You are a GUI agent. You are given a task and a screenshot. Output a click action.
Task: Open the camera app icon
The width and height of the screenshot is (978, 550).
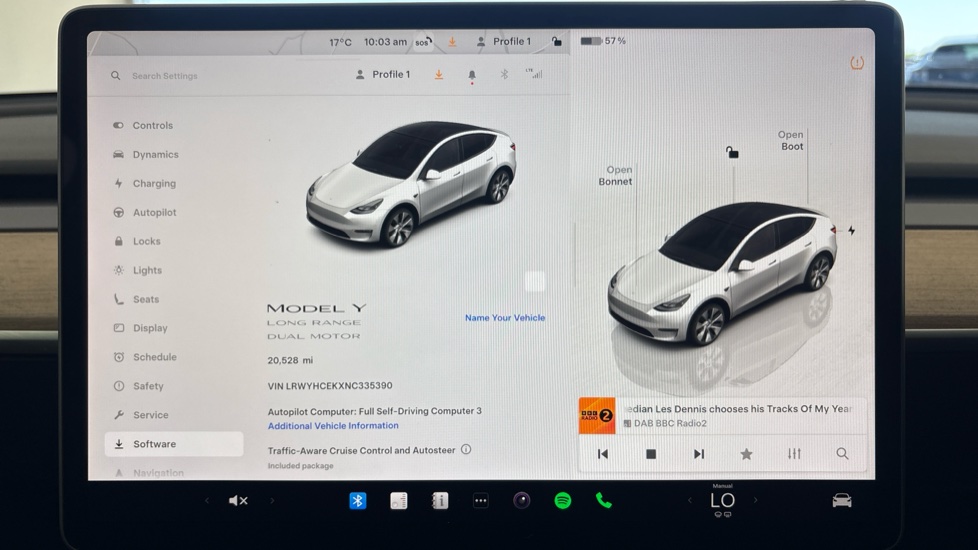point(521,501)
